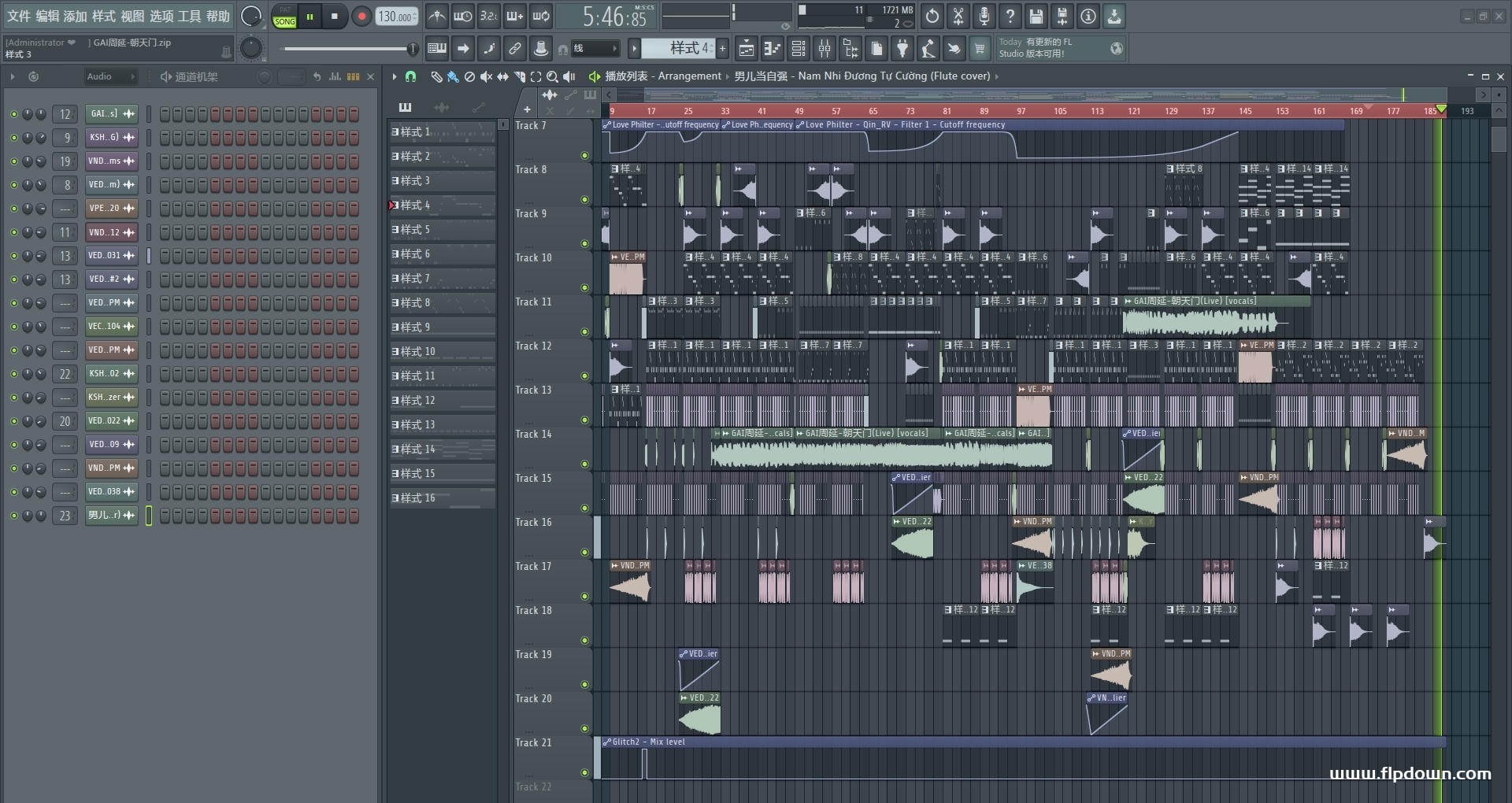This screenshot has width=1512, height=803.
Task: Open the snap setting dropdown labeled 线
Action: (596, 49)
